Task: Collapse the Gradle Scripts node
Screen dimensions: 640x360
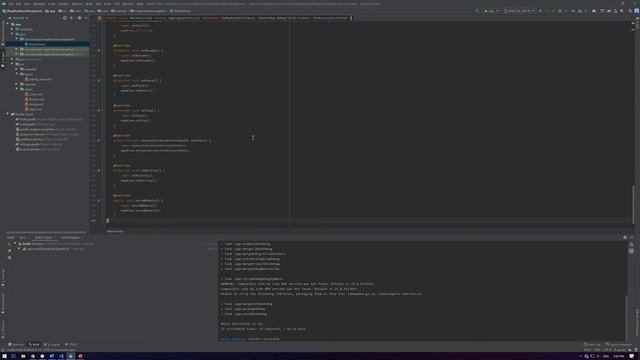Action: (x=8, y=114)
